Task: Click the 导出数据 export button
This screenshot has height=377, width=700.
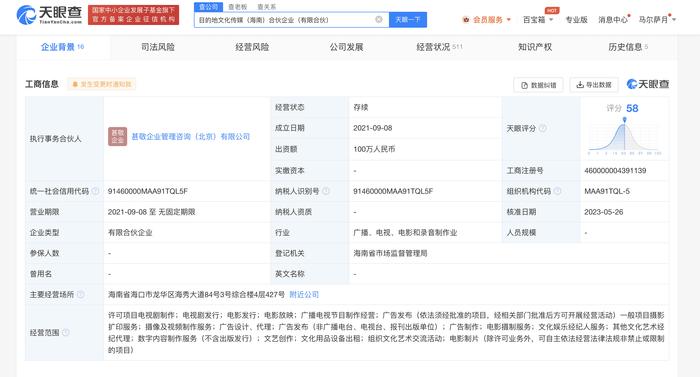Action: (x=594, y=85)
